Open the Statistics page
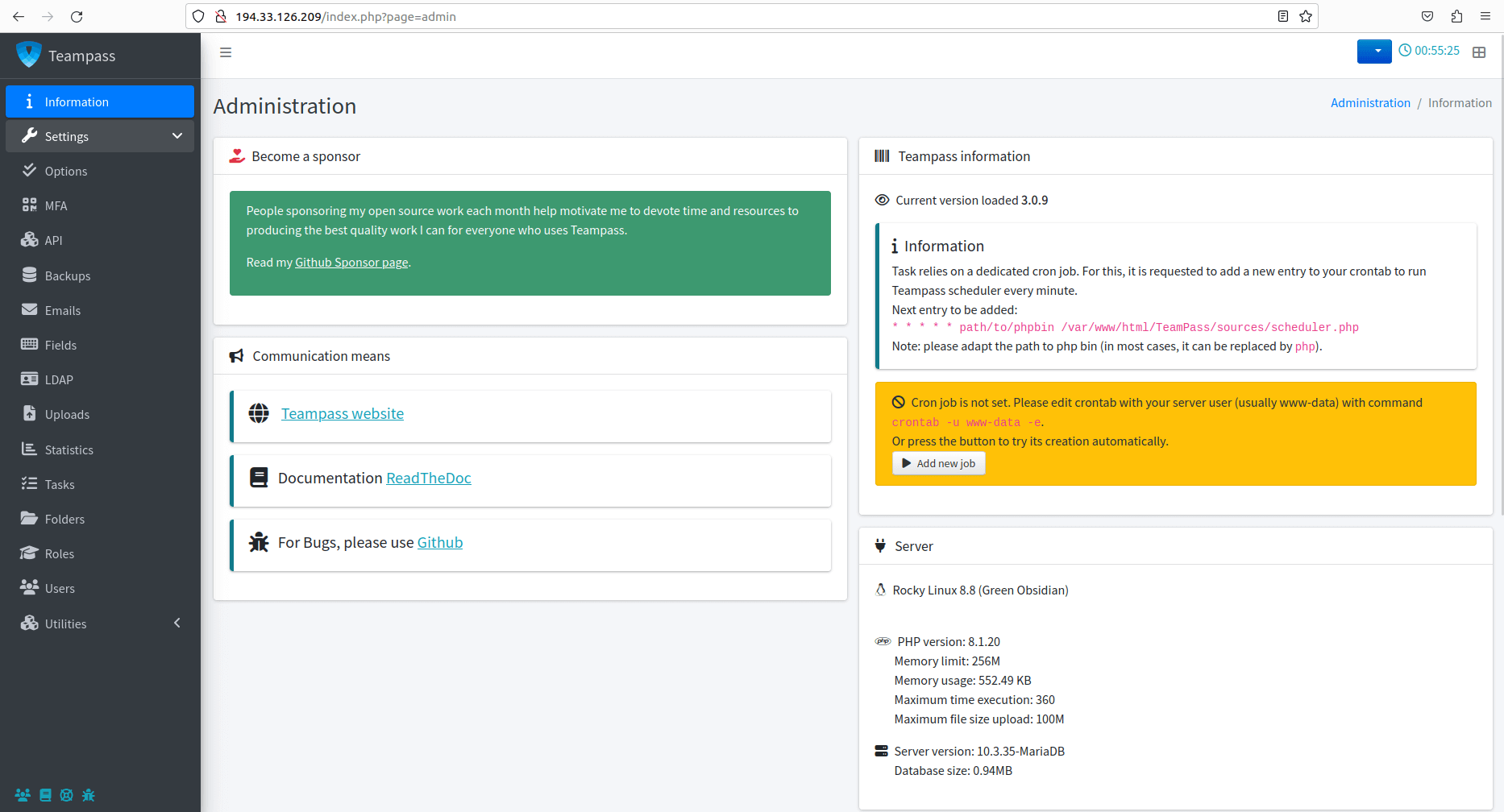The height and width of the screenshot is (812, 1504). pyautogui.click(x=69, y=450)
